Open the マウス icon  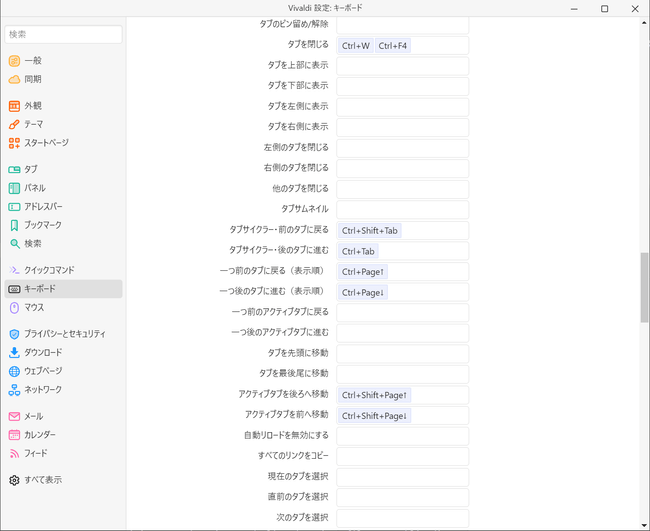point(14,308)
